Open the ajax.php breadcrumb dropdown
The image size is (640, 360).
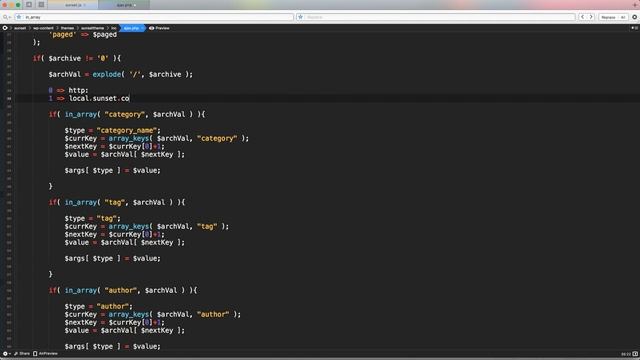pyautogui.click(x=132, y=28)
